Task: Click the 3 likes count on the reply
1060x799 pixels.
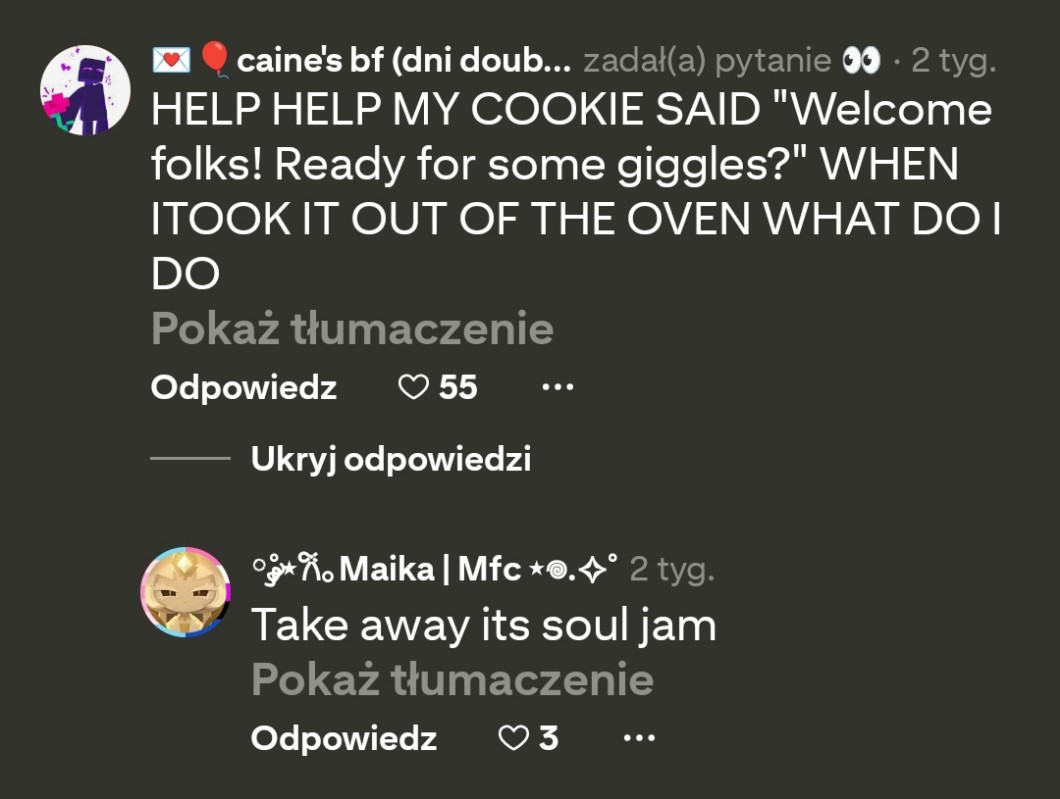Action: click(548, 738)
